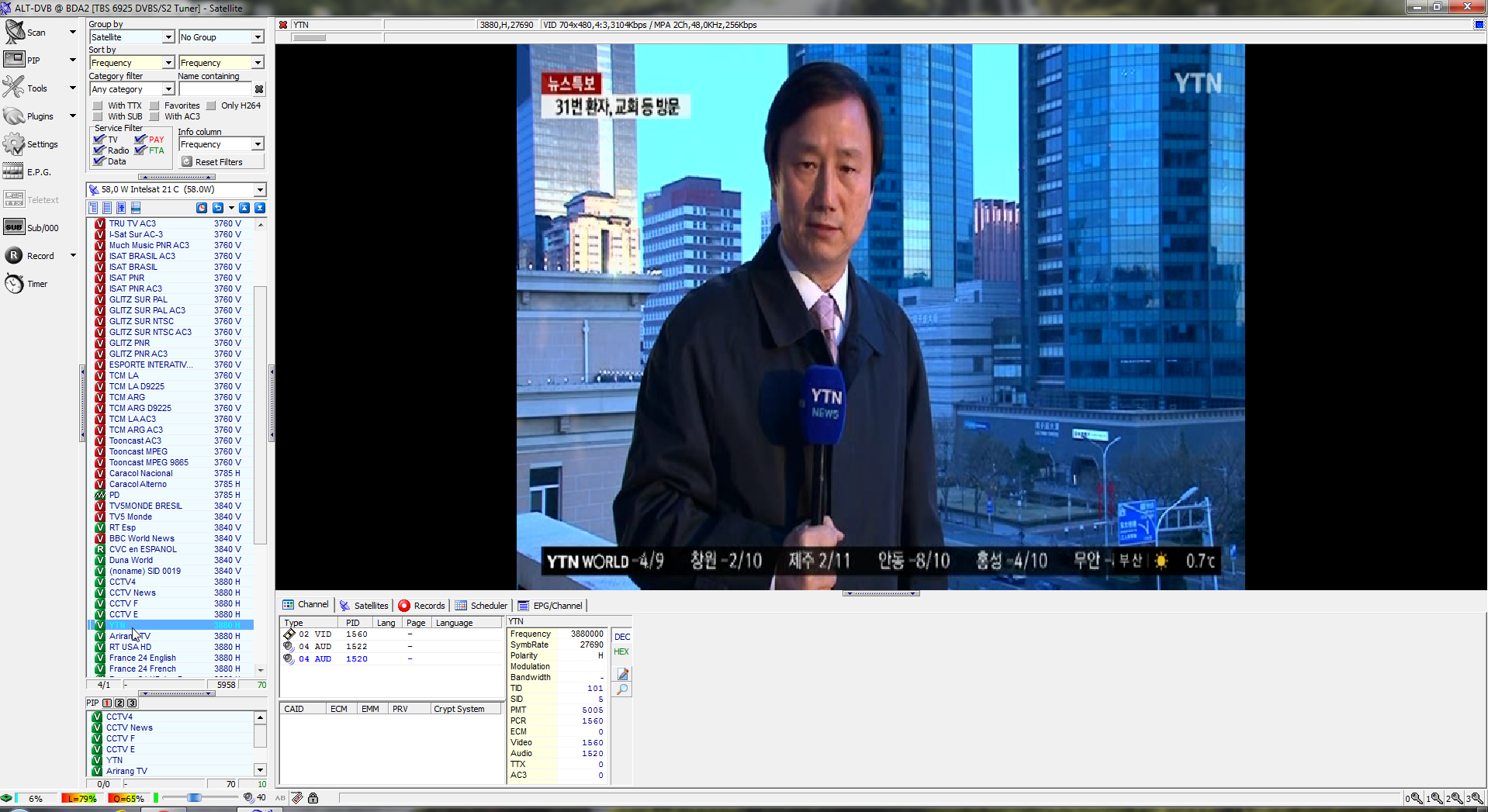Click the speaker volume icon in status bar
This screenshot has height=812, width=1488.
click(248, 797)
